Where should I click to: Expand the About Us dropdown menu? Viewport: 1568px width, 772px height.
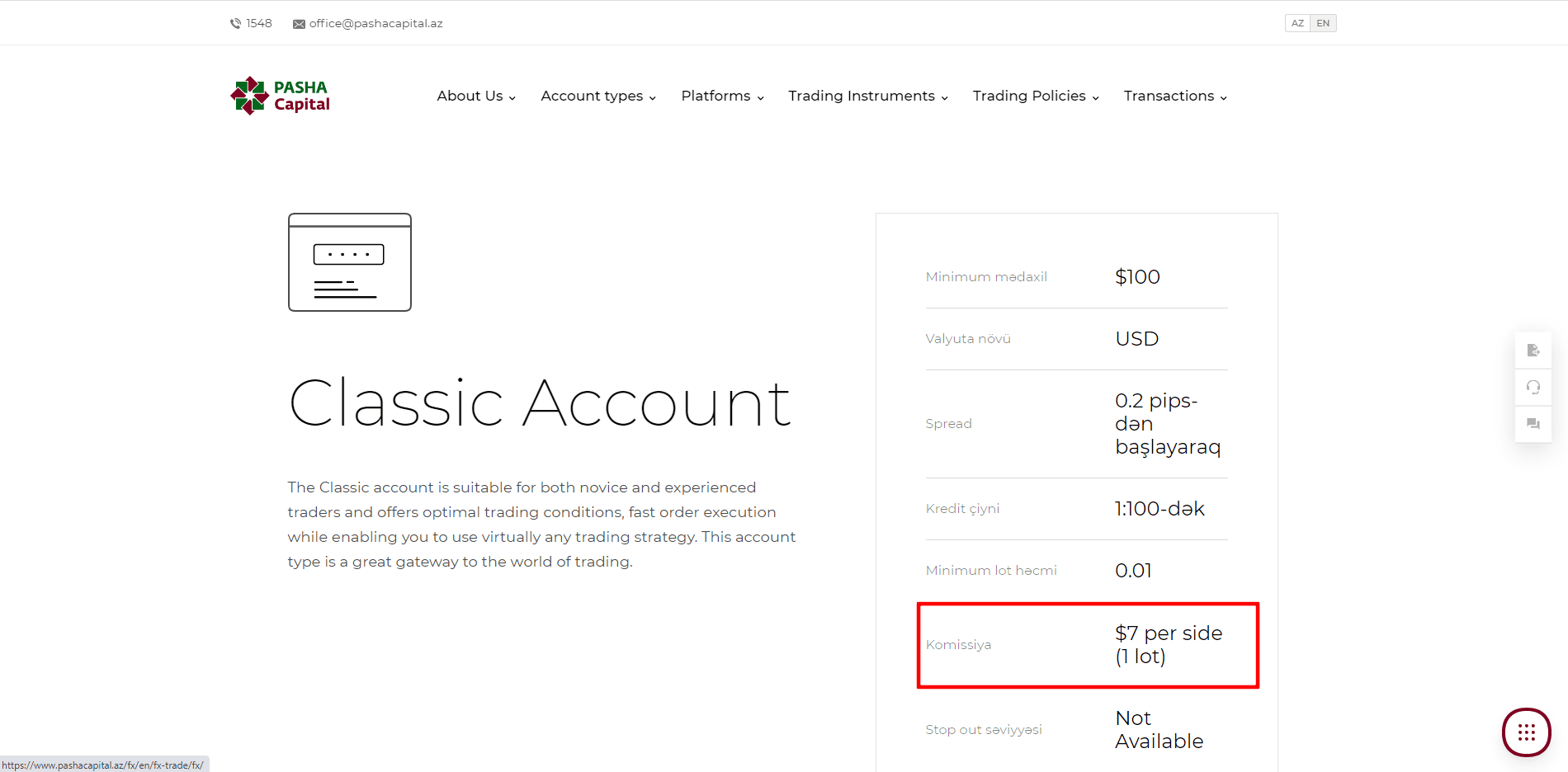[x=476, y=96]
